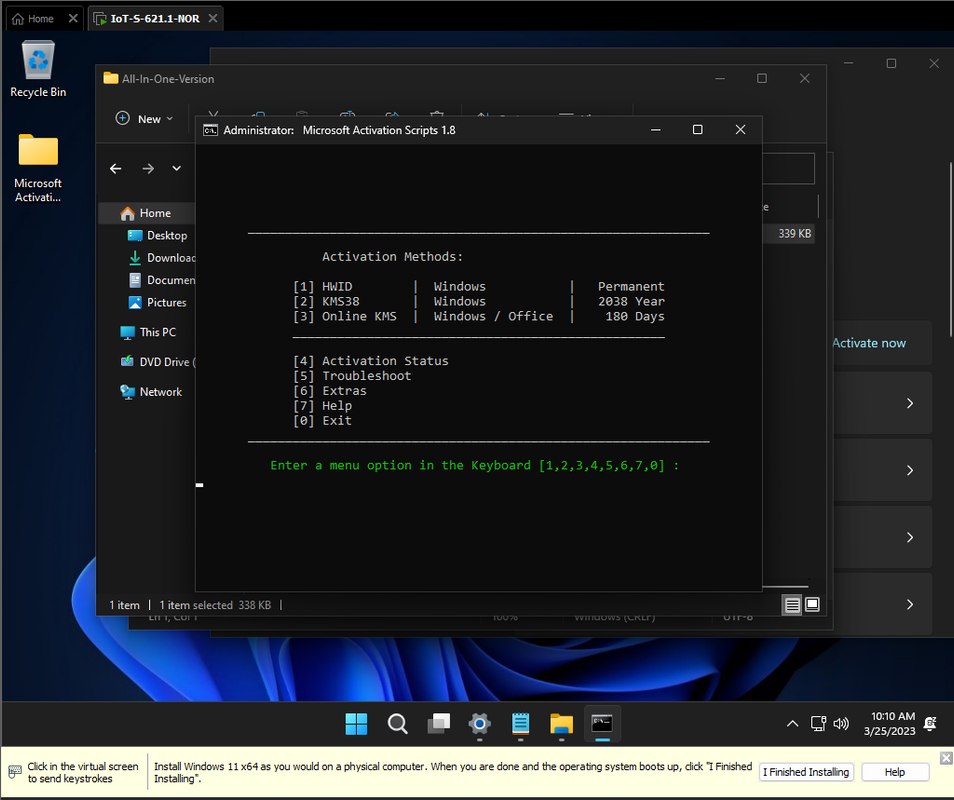Screen dimensions: 954x800
Task: Close the Home tab
Action: pos(73,18)
